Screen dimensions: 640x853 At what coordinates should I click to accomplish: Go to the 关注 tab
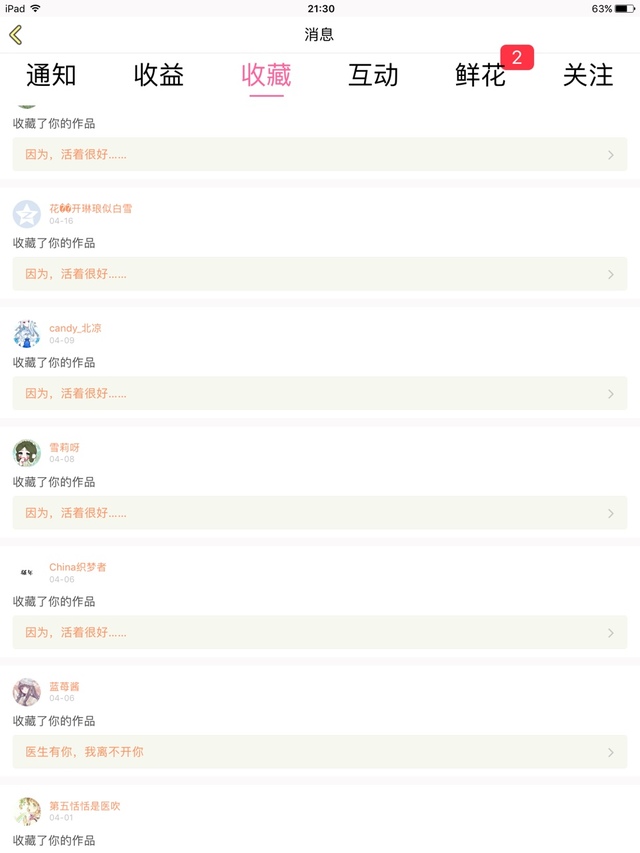point(588,75)
